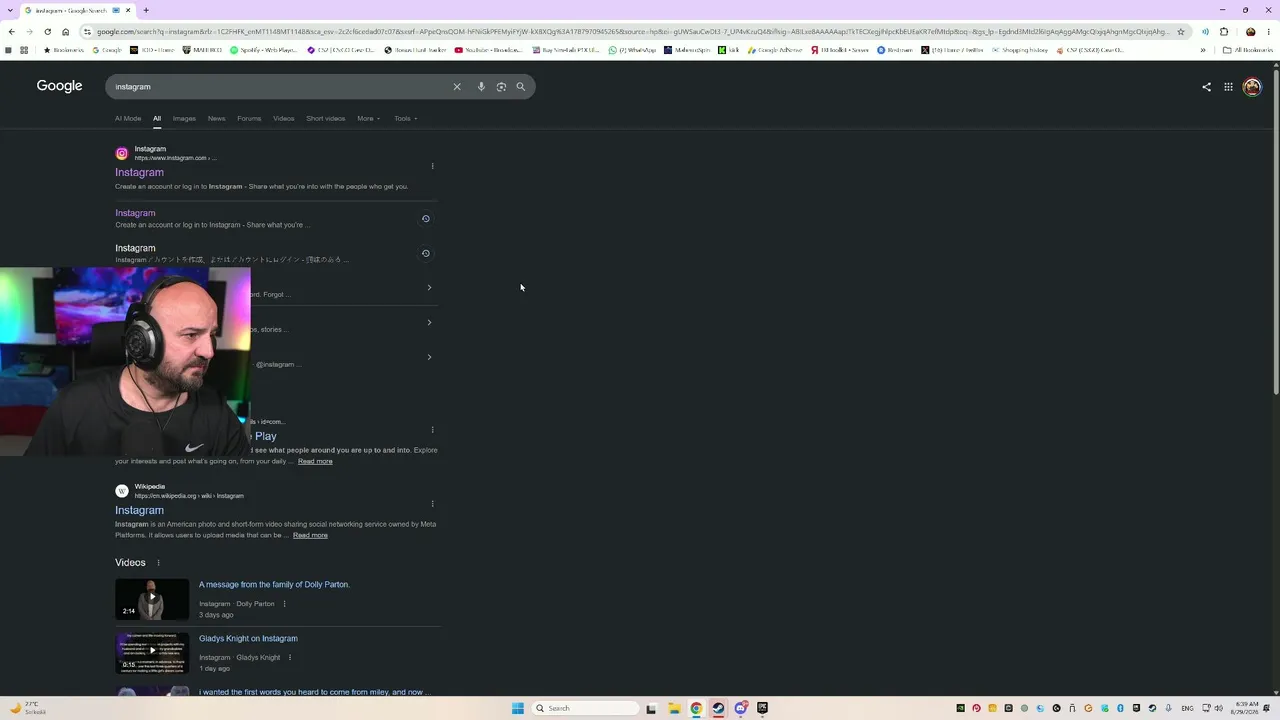1280x720 pixels.
Task: Click the Google search input field
Action: pos(280,87)
